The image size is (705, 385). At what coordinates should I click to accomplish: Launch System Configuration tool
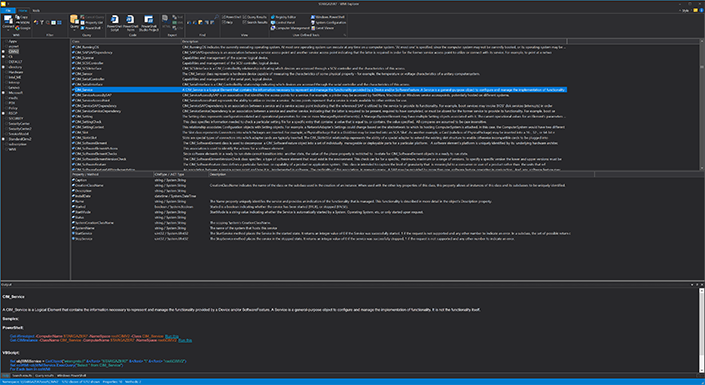[x=329, y=22]
